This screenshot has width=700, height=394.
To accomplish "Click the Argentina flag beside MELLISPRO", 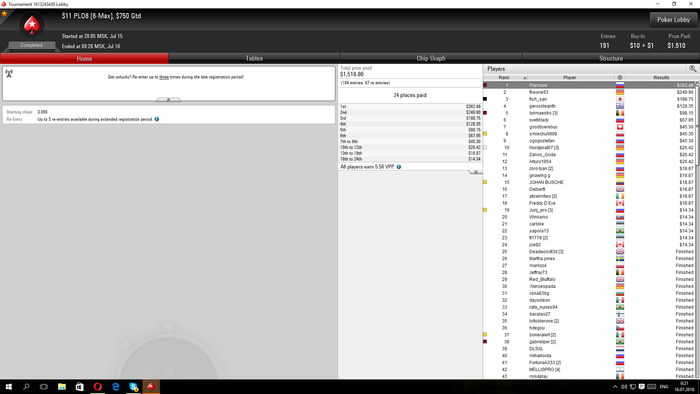I will pyautogui.click(x=620, y=369).
